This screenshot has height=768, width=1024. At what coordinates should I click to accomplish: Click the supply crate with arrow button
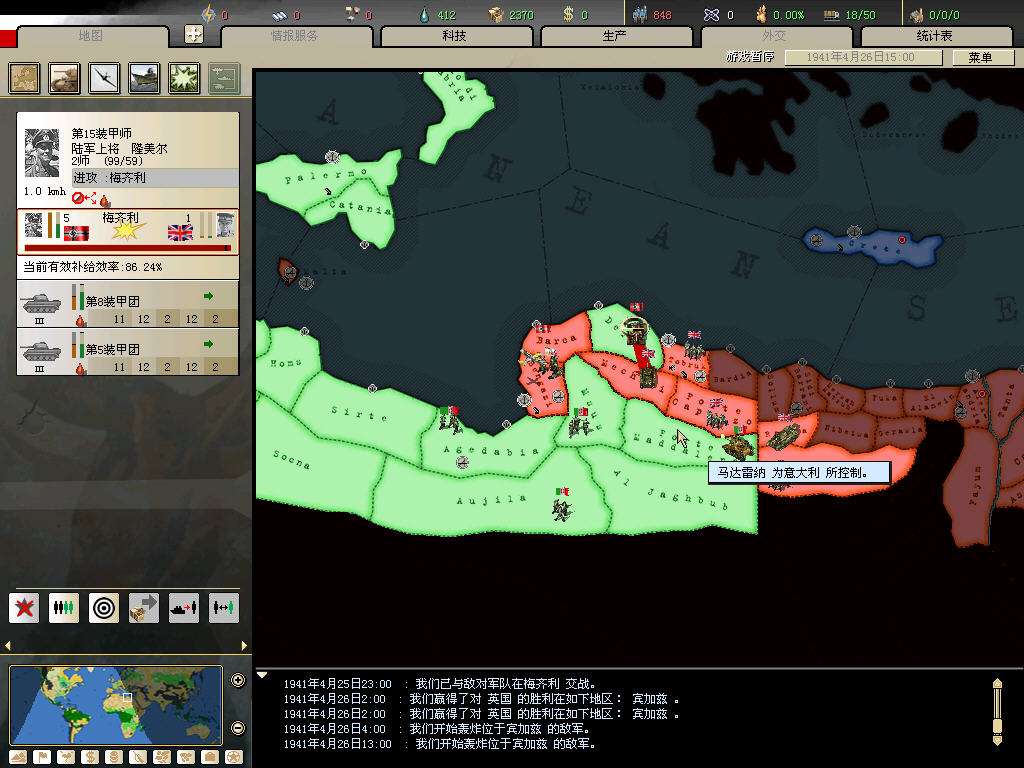tap(144, 608)
